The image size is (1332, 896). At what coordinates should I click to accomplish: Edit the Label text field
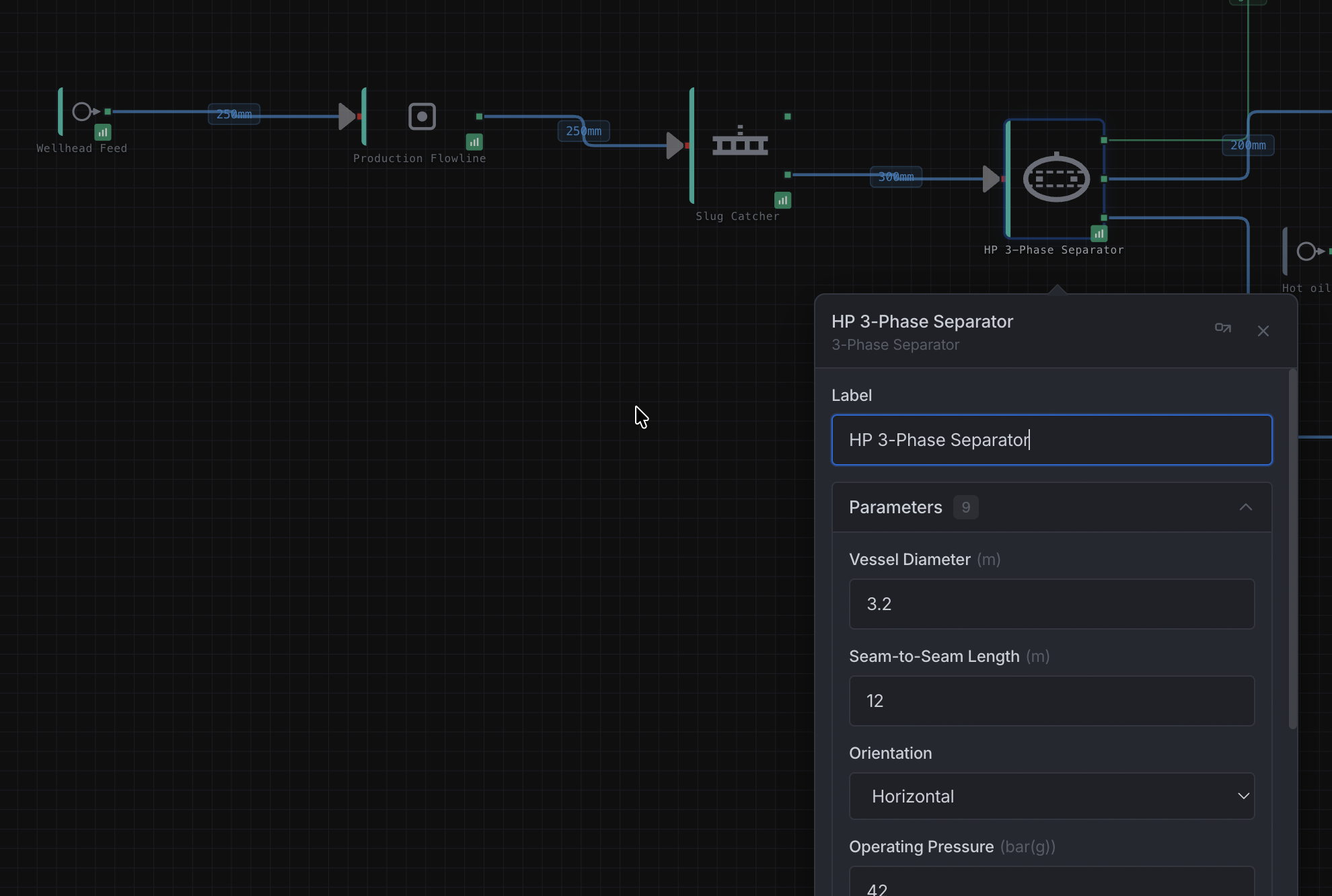(1051, 440)
